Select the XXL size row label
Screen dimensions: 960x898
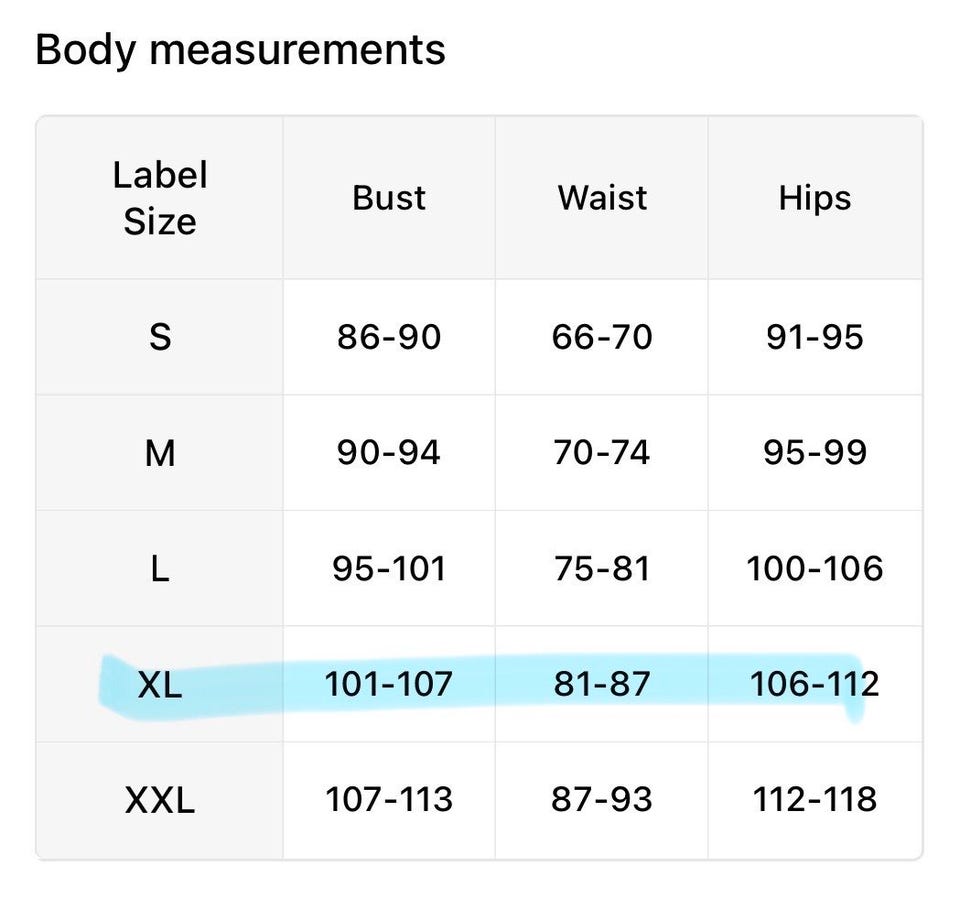160,799
